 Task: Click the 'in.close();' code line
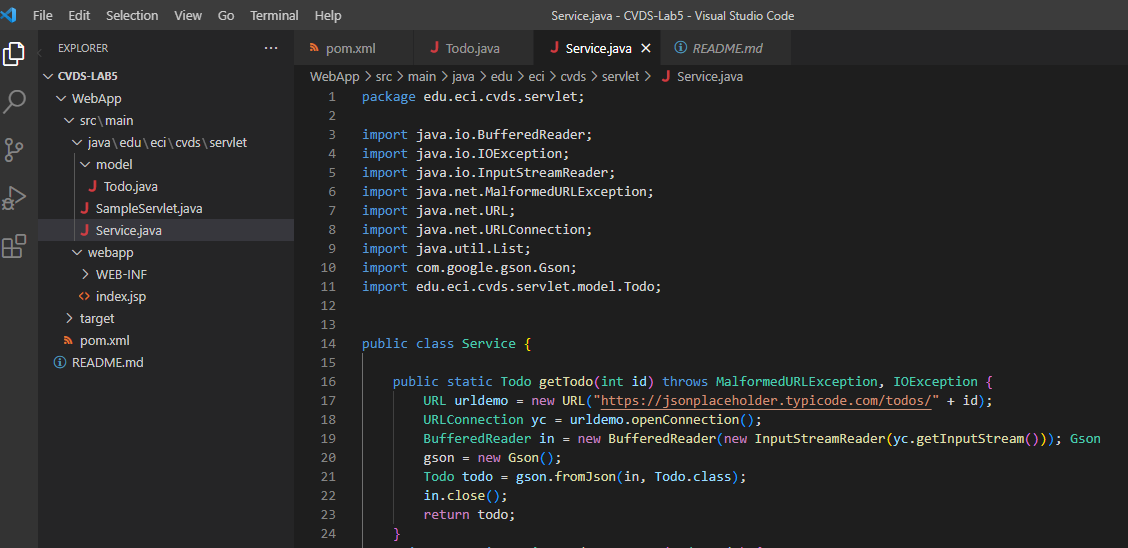pos(465,496)
